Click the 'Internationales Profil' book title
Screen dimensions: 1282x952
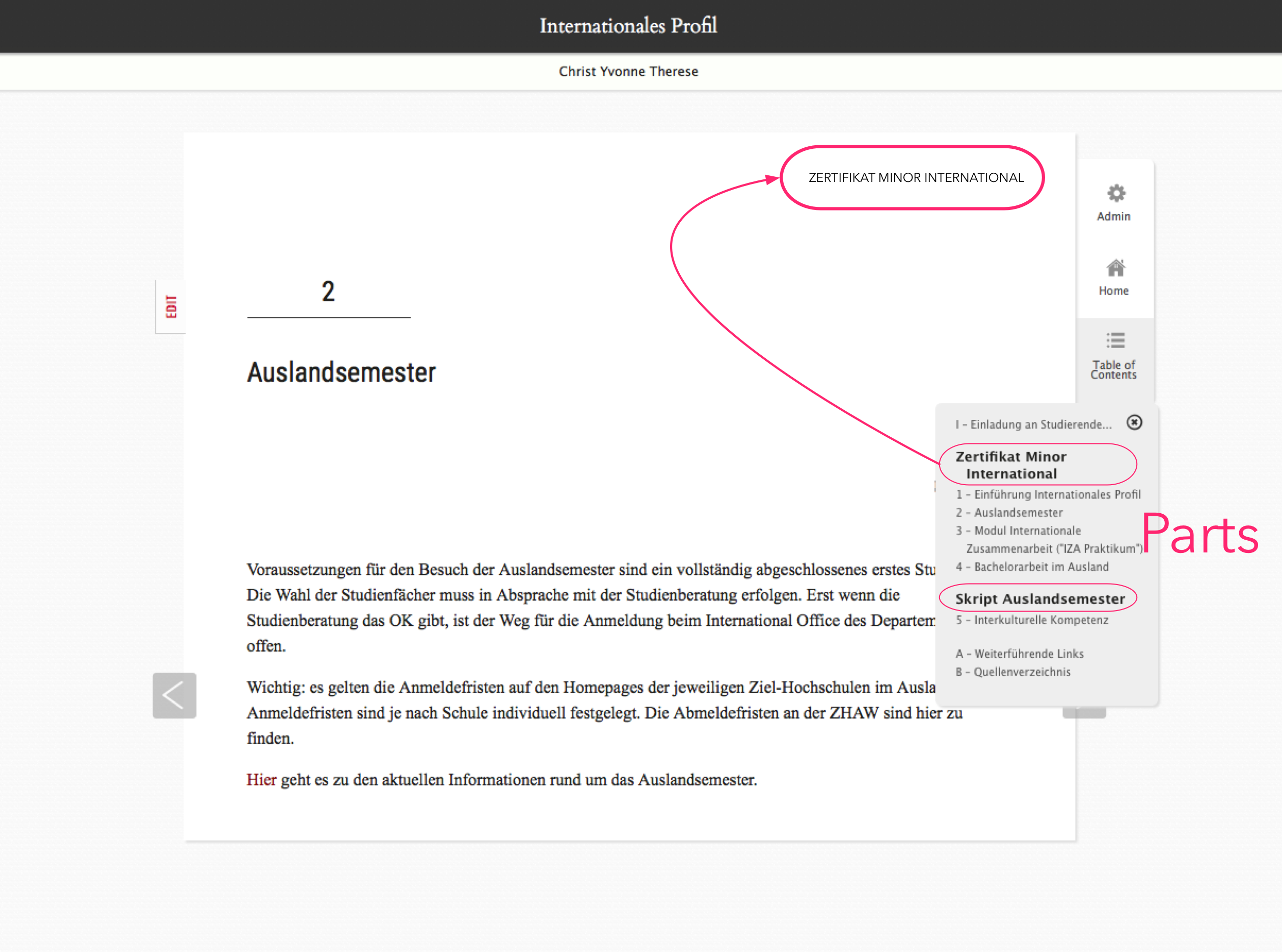tap(628, 26)
